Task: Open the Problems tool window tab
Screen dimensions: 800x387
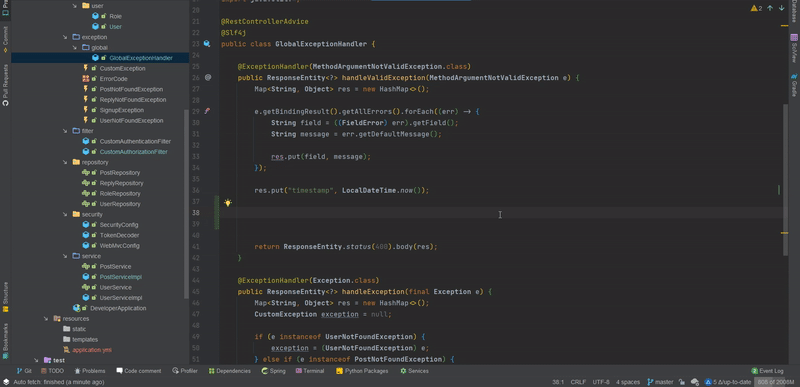Action: click(x=90, y=371)
